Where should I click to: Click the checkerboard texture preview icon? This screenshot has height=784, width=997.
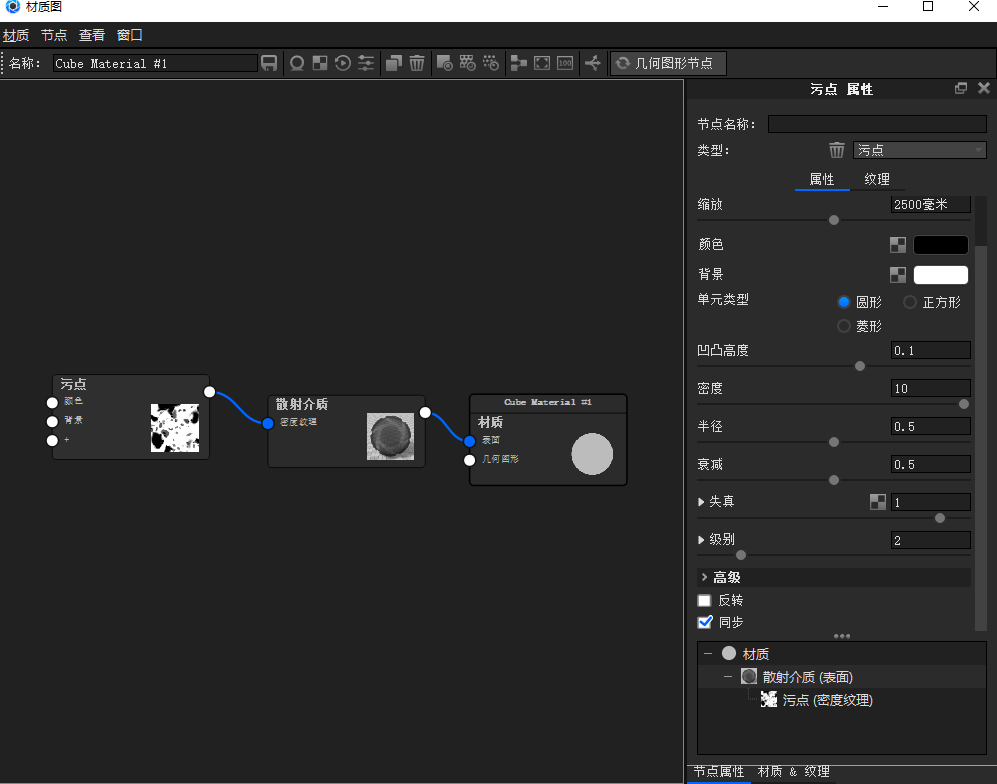(320, 63)
